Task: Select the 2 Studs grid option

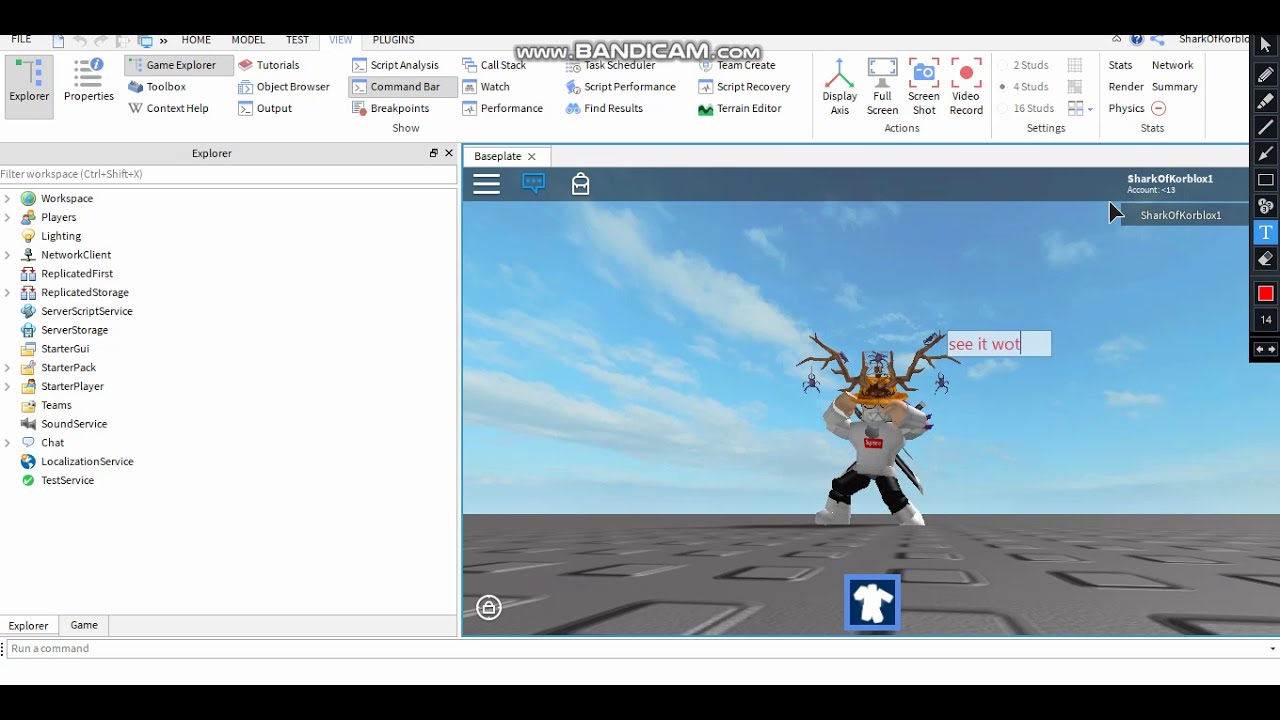Action: point(1024,65)
